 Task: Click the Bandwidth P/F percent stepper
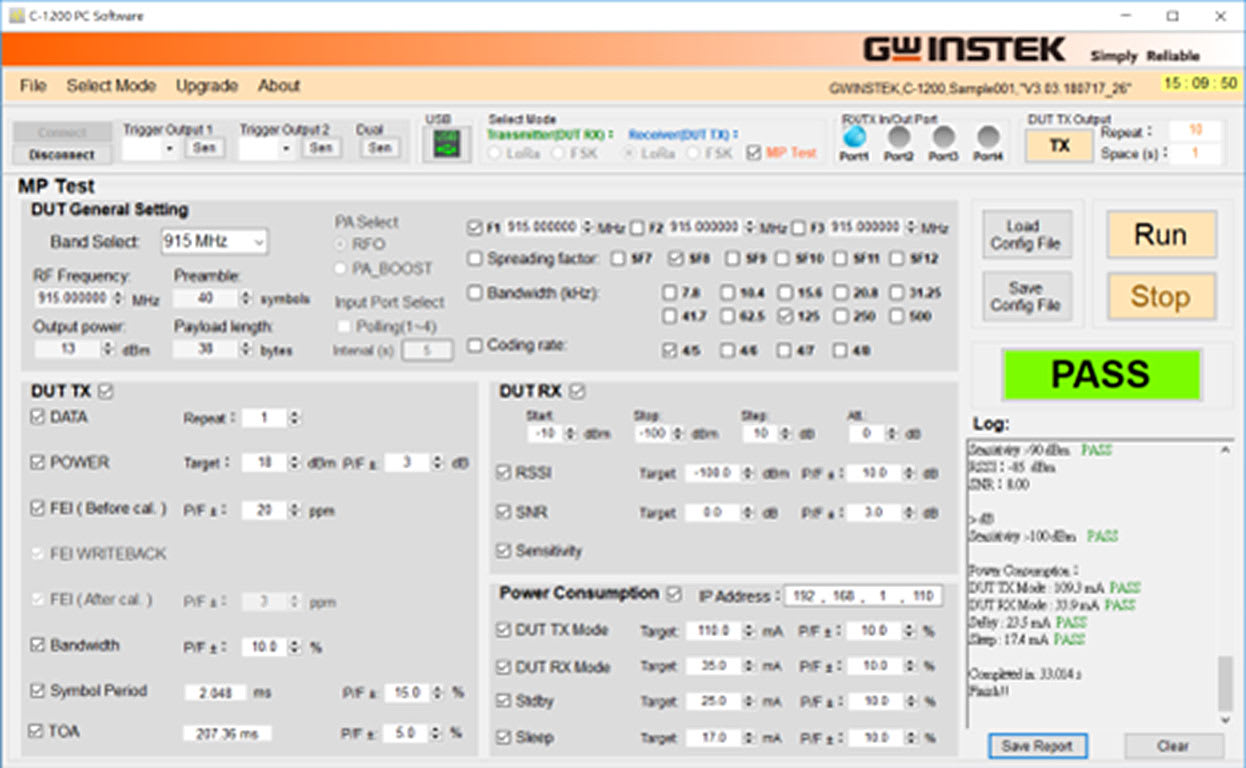tap(293, 648)
